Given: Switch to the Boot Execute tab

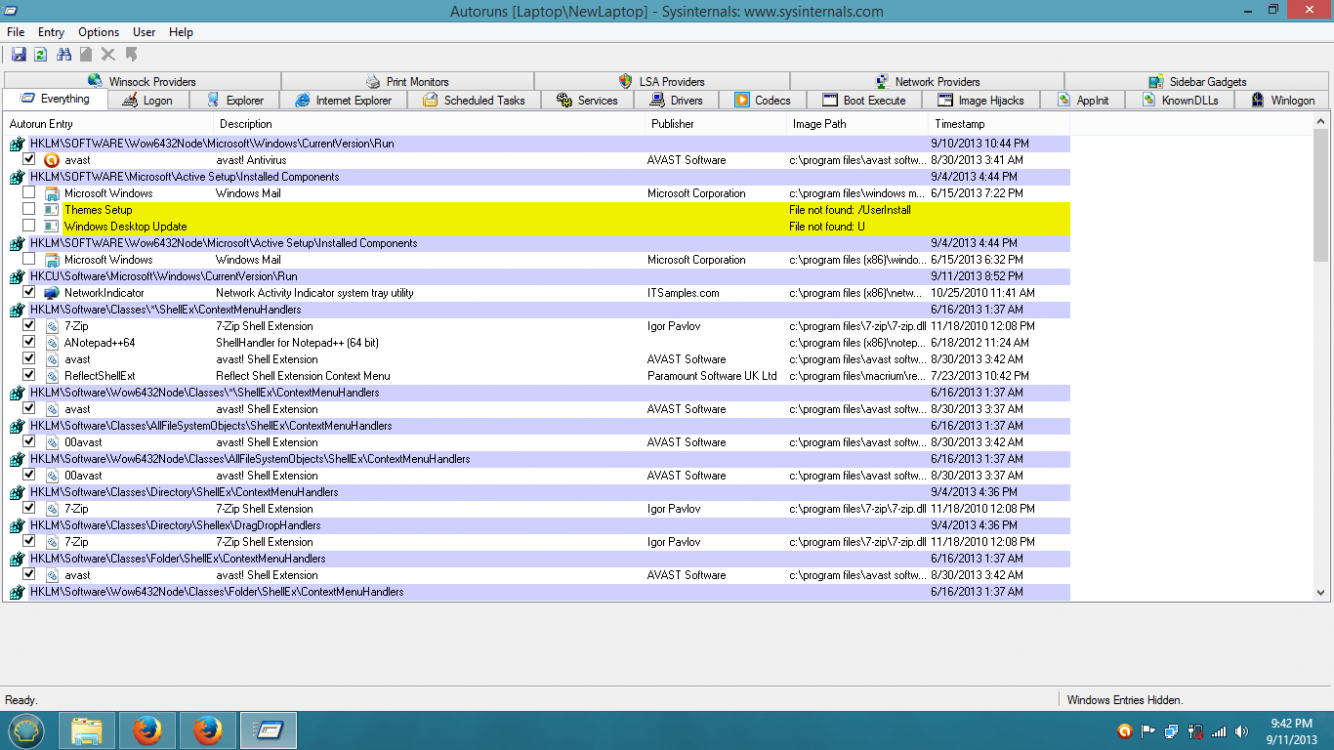Looking at the screenshot, I should [864, 100].
